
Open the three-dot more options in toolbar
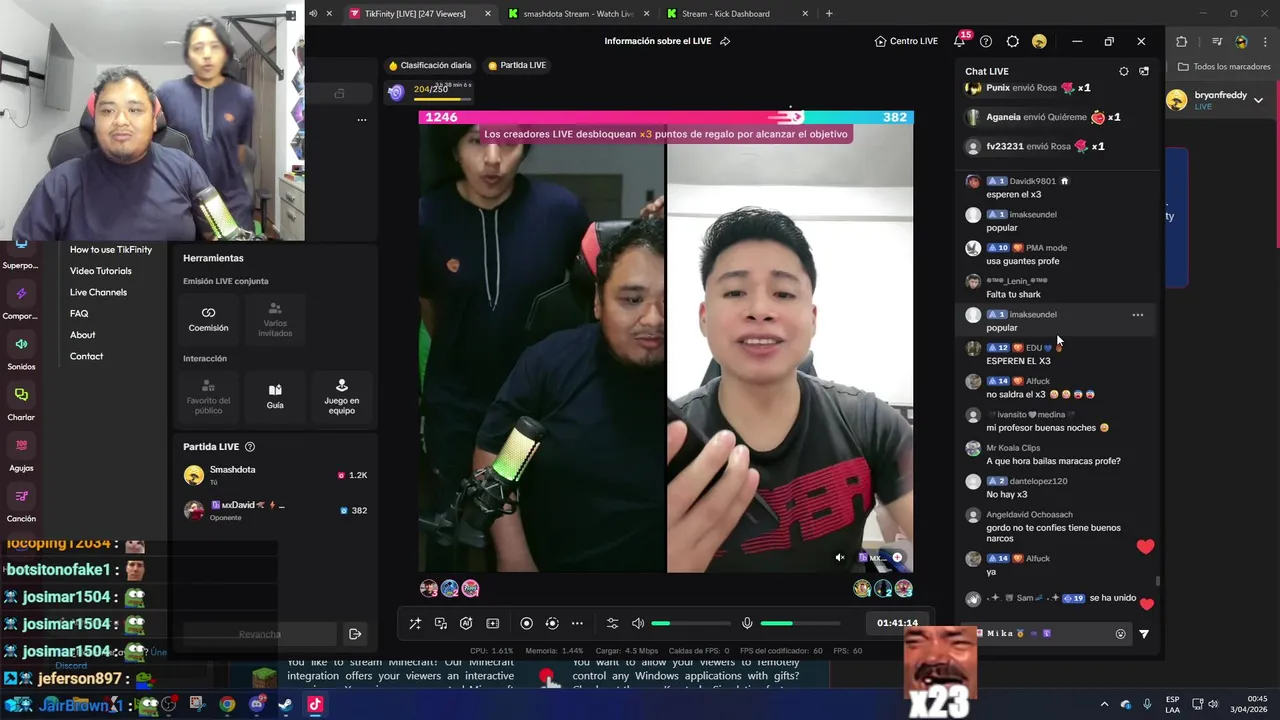click(x=577, y=623)
